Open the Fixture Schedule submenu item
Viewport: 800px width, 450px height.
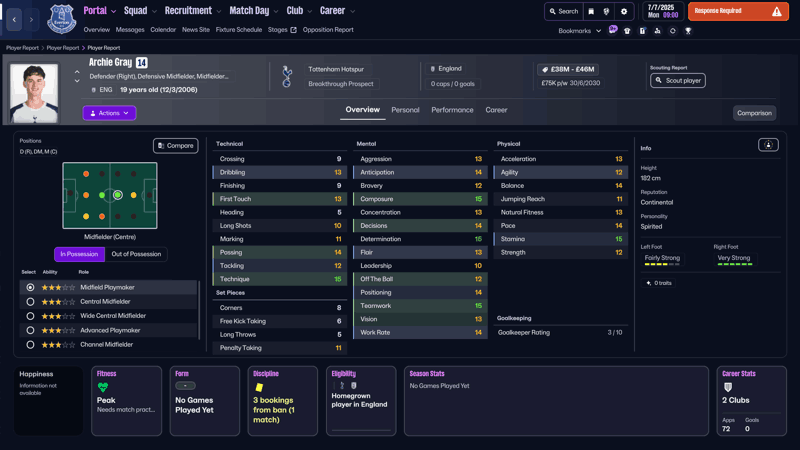238,30
